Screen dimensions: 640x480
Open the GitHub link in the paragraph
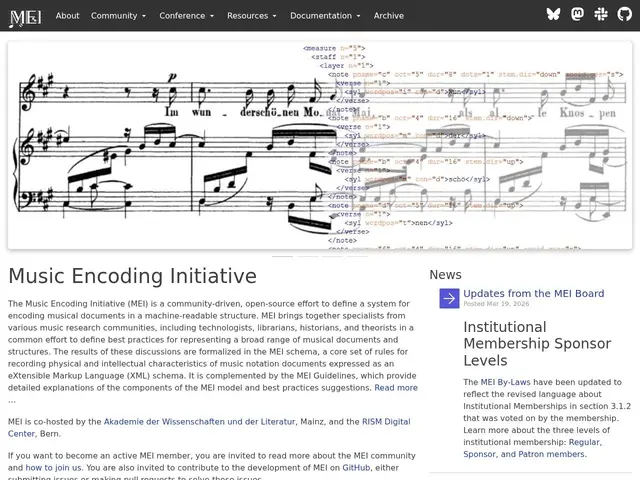coord(356,467)
